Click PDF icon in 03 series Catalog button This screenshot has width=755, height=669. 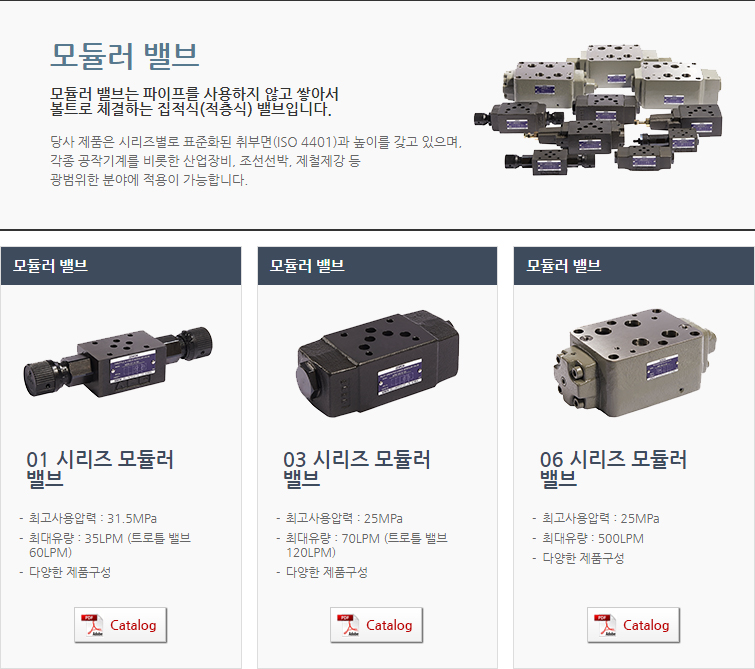point(348,625)
